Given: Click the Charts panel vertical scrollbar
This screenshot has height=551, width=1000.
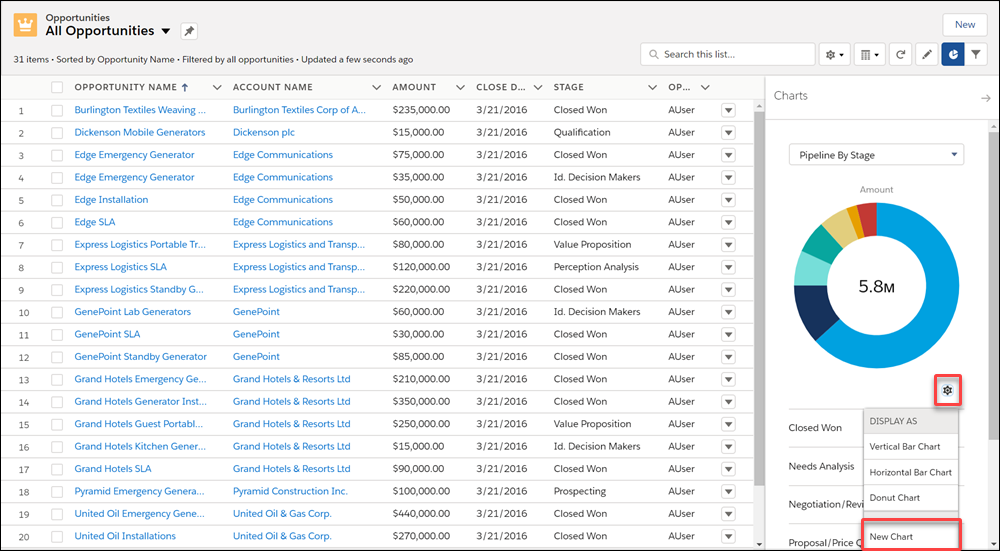Looking at the screenshot, I should tap(994, 287).
